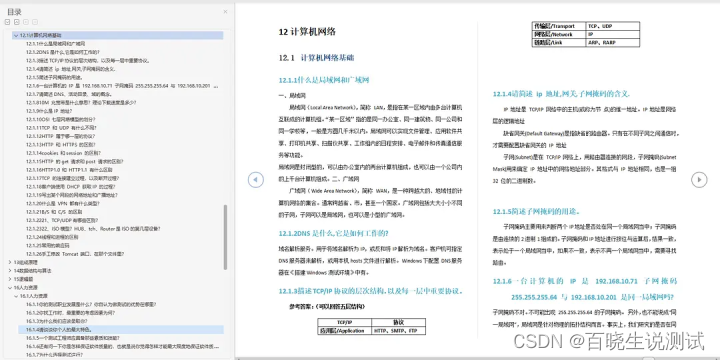Open outline entry 12.1.10 about OSI
Viewport: 720px width, 360px height.
click(61, 119)
